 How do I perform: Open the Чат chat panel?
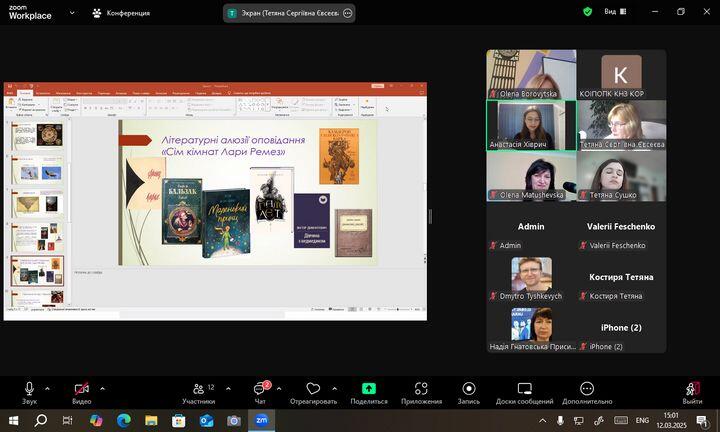tap(260, 393)
